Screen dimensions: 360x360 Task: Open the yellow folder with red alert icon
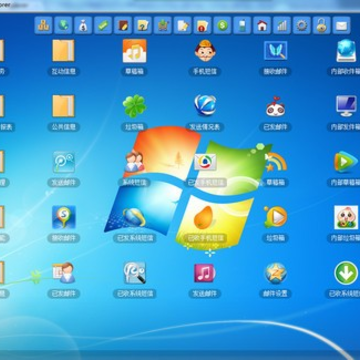tap(202, 25)
